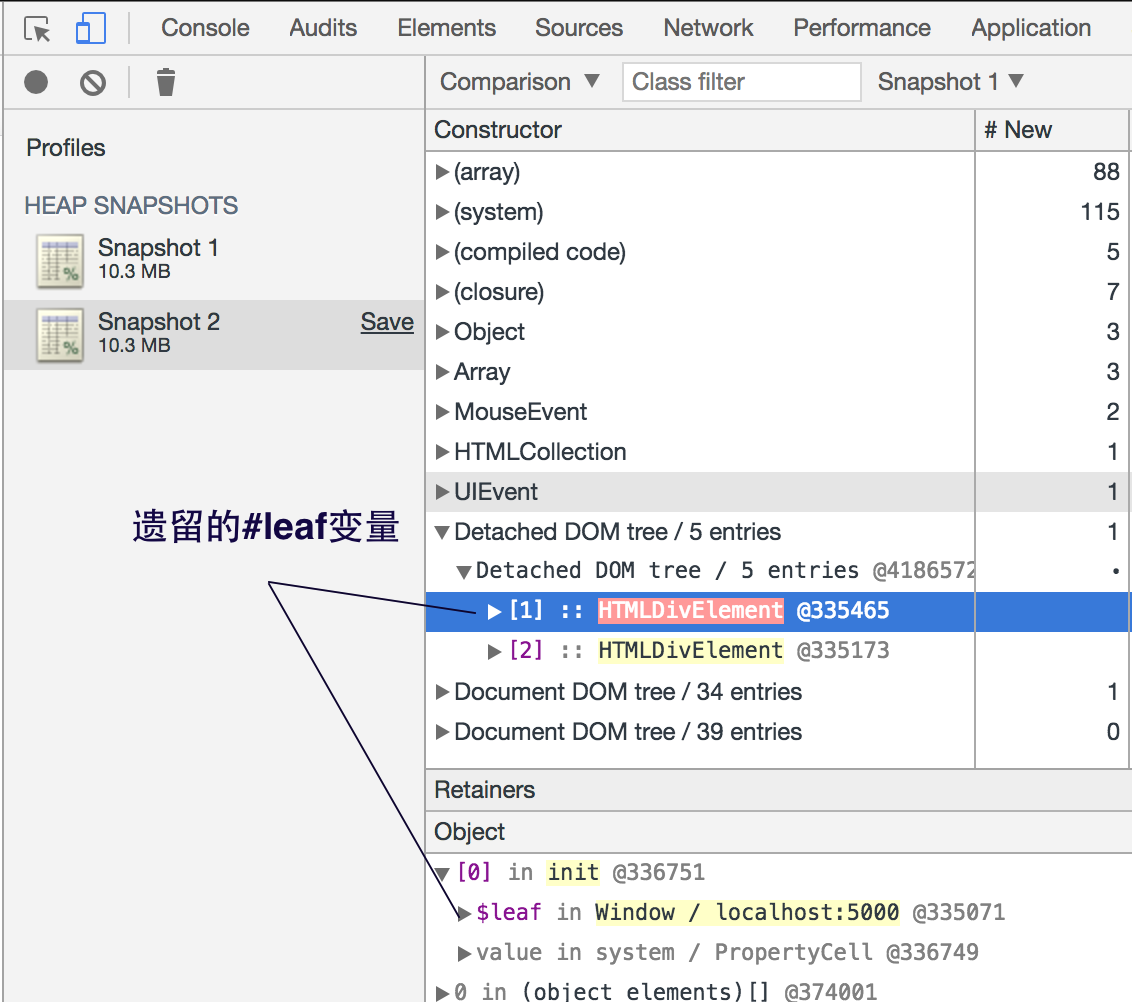Expand the Array constructor row
The width and height of the screenshot is (1132, 1002).
pyautogui.click(x=442, y=372)
